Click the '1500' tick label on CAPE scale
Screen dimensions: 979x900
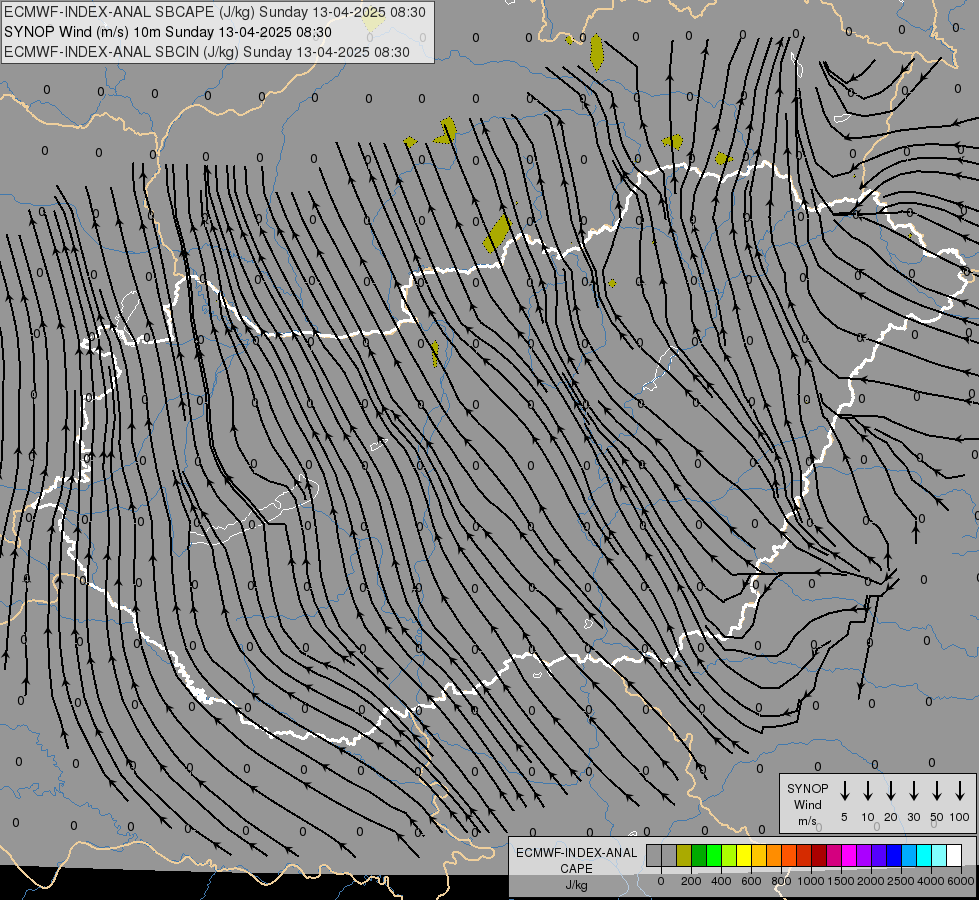pyautogui.click(x=841, y=881)
